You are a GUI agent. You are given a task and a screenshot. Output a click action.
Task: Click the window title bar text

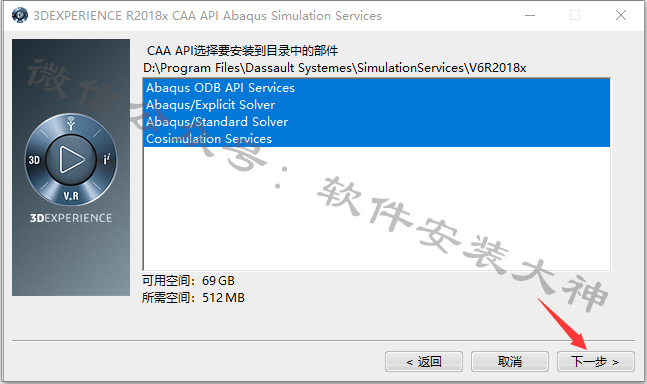[207, 16]
